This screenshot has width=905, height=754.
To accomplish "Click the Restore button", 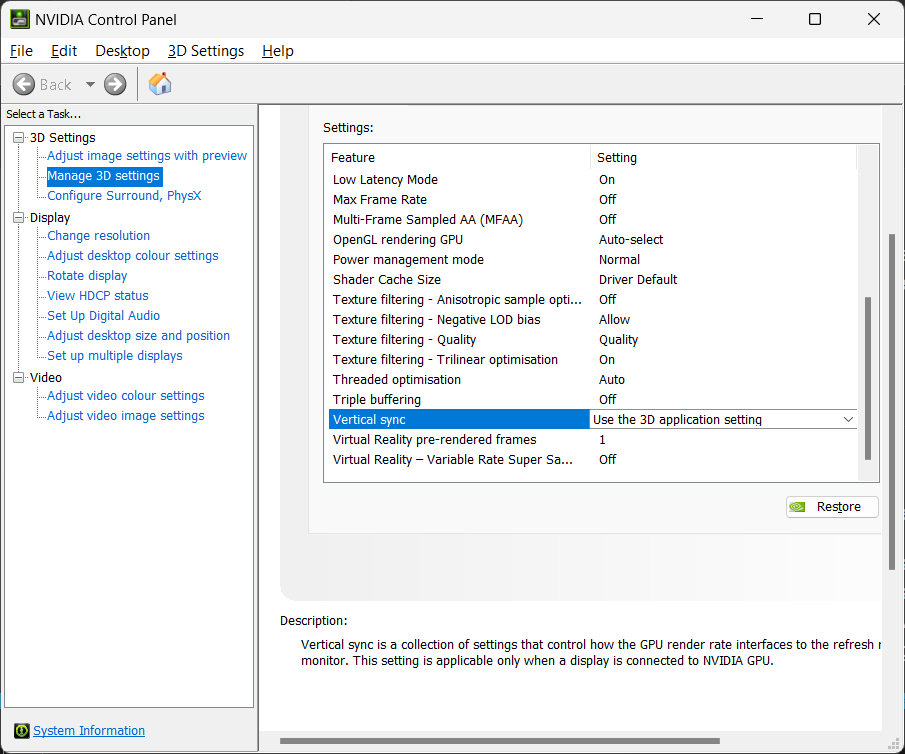I will 832,507.
